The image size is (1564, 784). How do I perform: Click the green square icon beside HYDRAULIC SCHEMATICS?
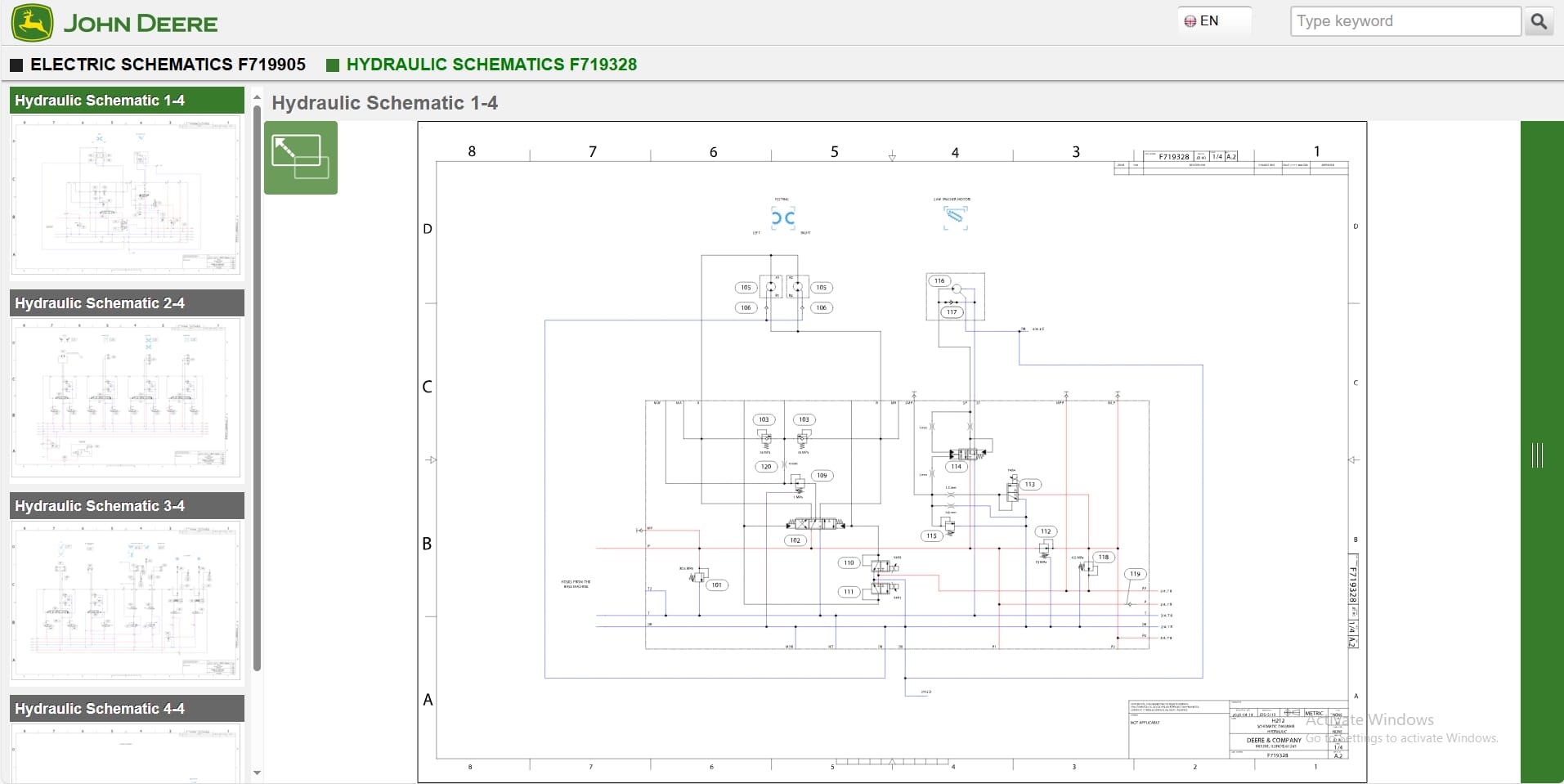(x=332, y=65)
